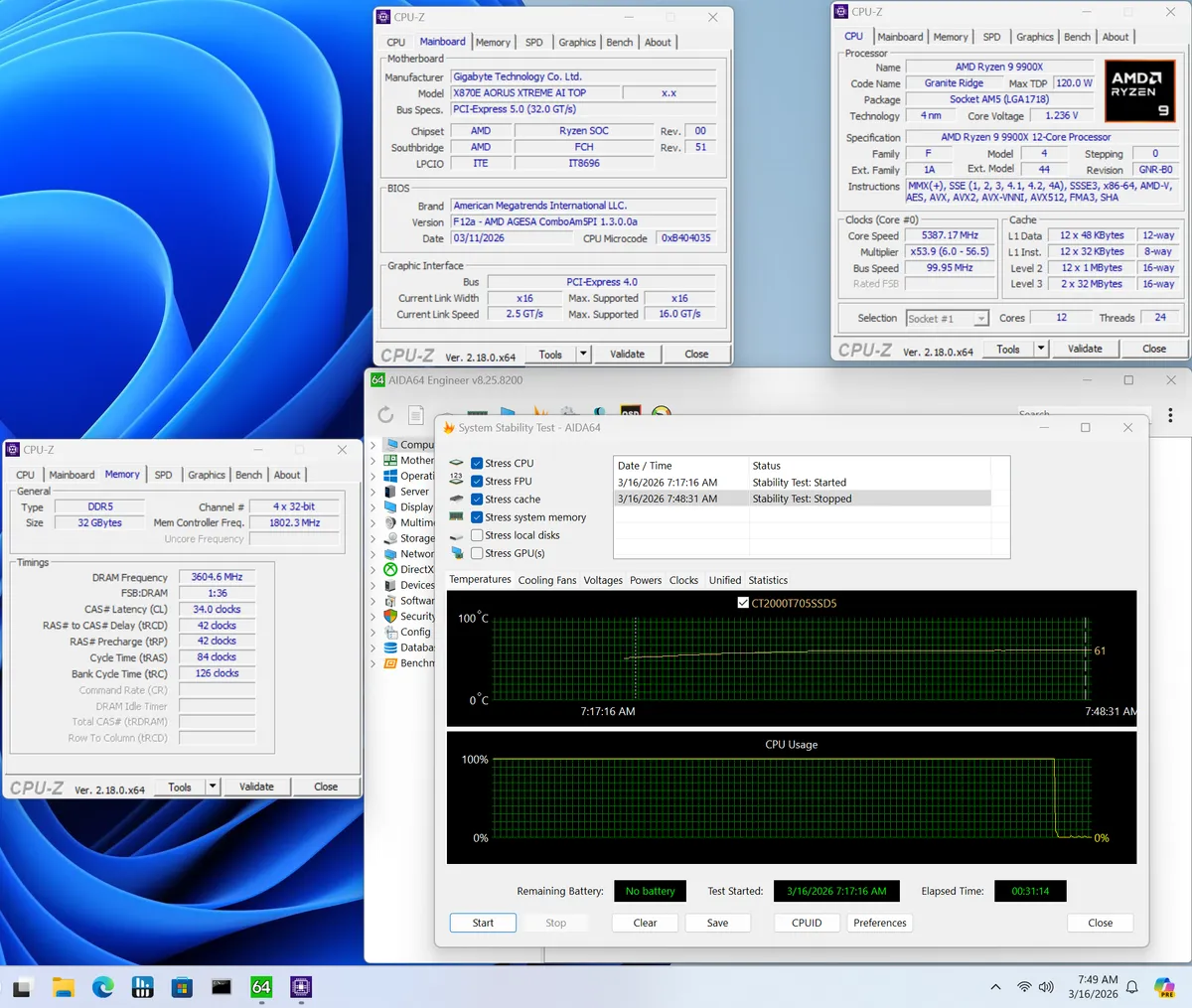Viewport: 1192px width, 1008px height.
Task: Uncheck the Stress CPU checkbox
Action: point(477,464)
